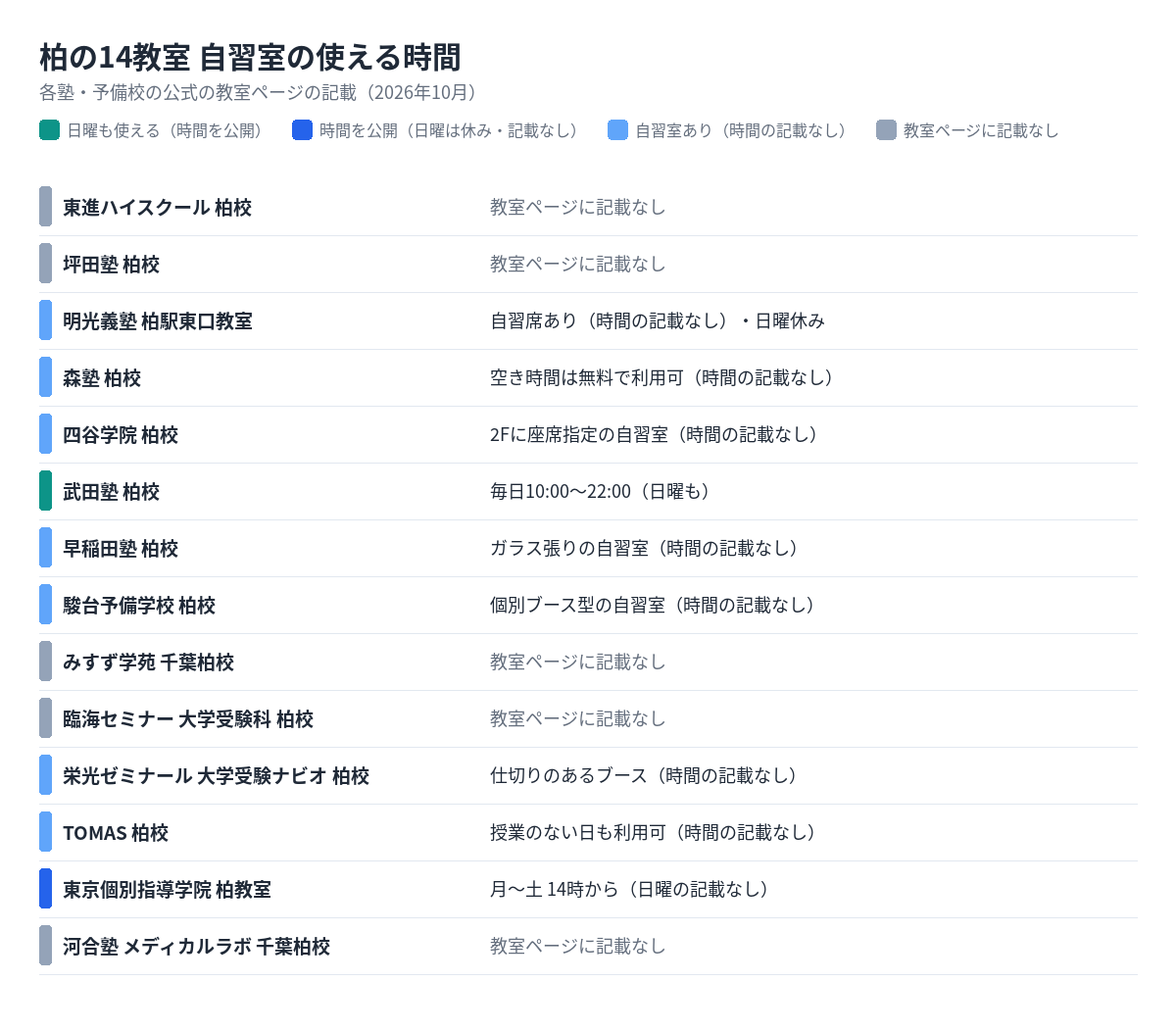Click the gray bar beside 東進ハイスクール 柏校

pos(45,207)
